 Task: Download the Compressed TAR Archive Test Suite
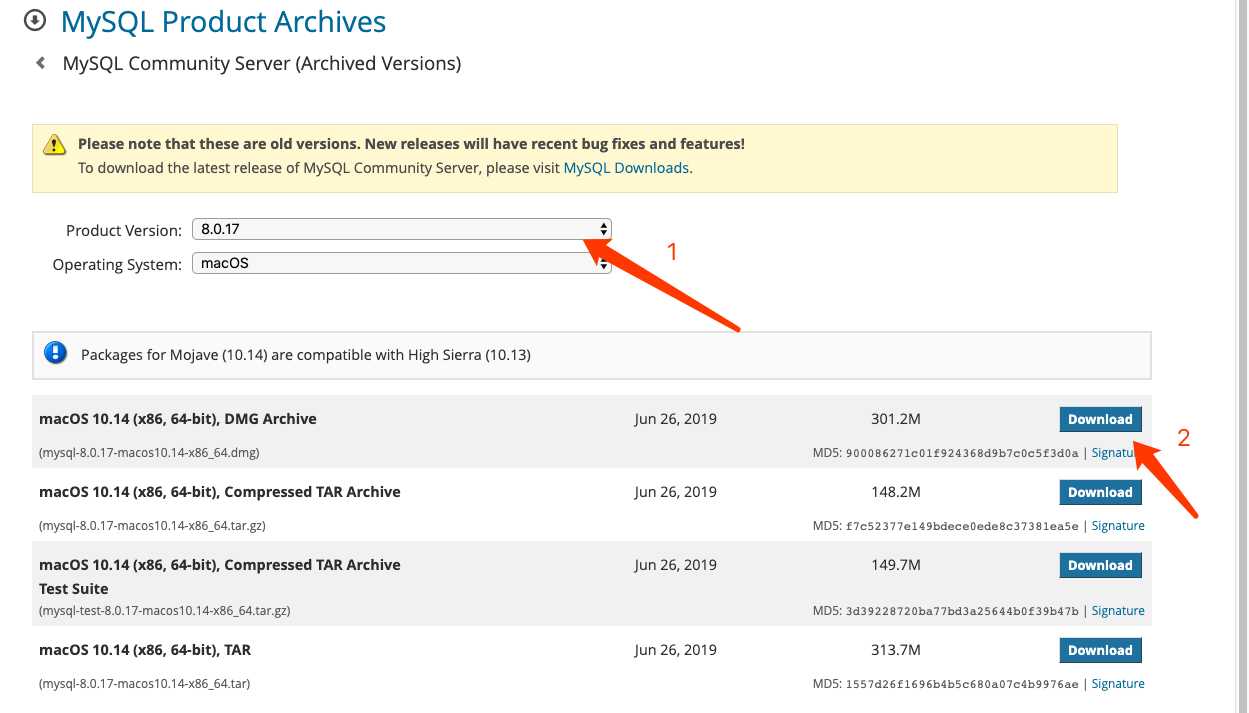point(1100,565)
